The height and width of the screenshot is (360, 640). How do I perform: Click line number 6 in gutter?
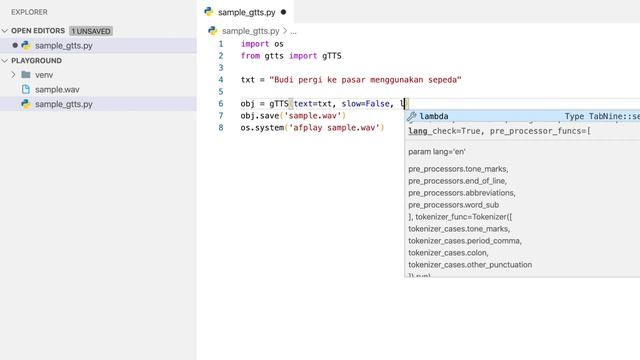point(221,104)
